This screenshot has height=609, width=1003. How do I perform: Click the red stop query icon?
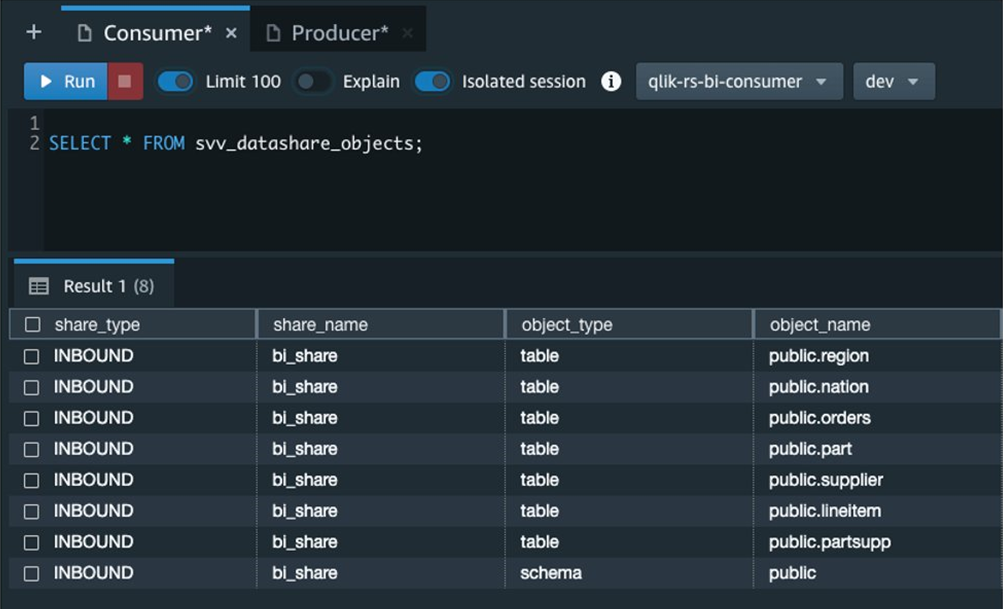pos(124,82)
